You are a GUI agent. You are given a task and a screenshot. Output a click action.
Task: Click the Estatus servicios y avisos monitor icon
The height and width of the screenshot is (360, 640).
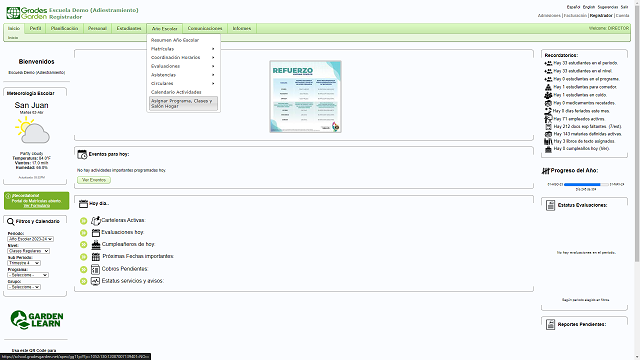click(95, 281)
